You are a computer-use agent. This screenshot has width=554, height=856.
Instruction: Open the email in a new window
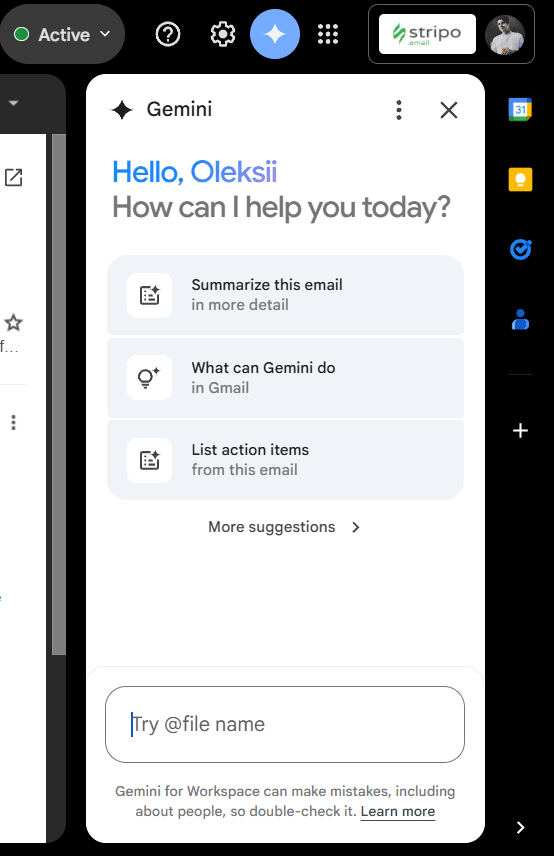point(13,177)
